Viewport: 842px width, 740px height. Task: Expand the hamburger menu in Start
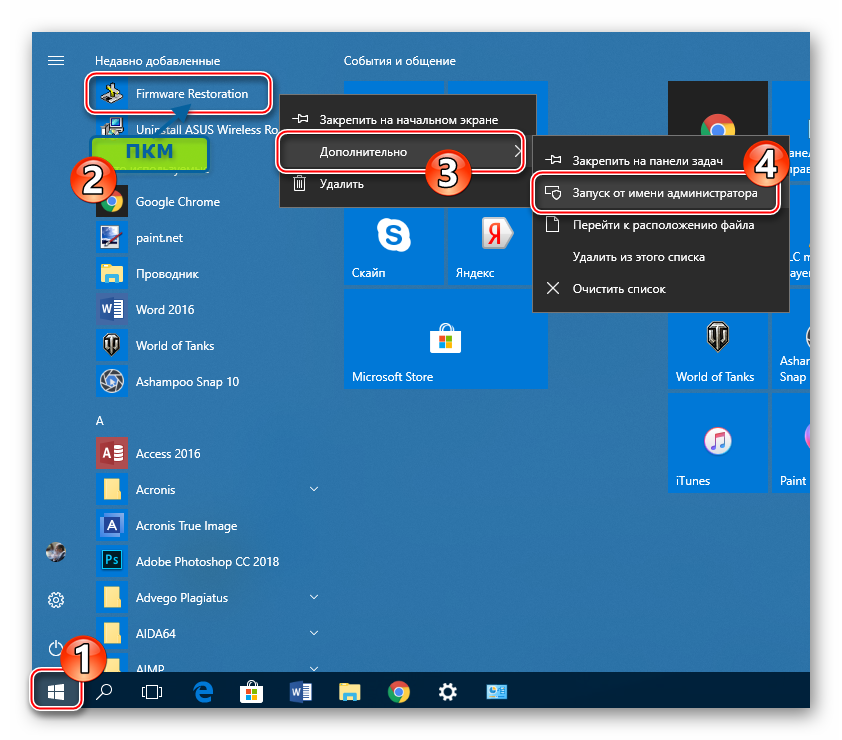56,61
